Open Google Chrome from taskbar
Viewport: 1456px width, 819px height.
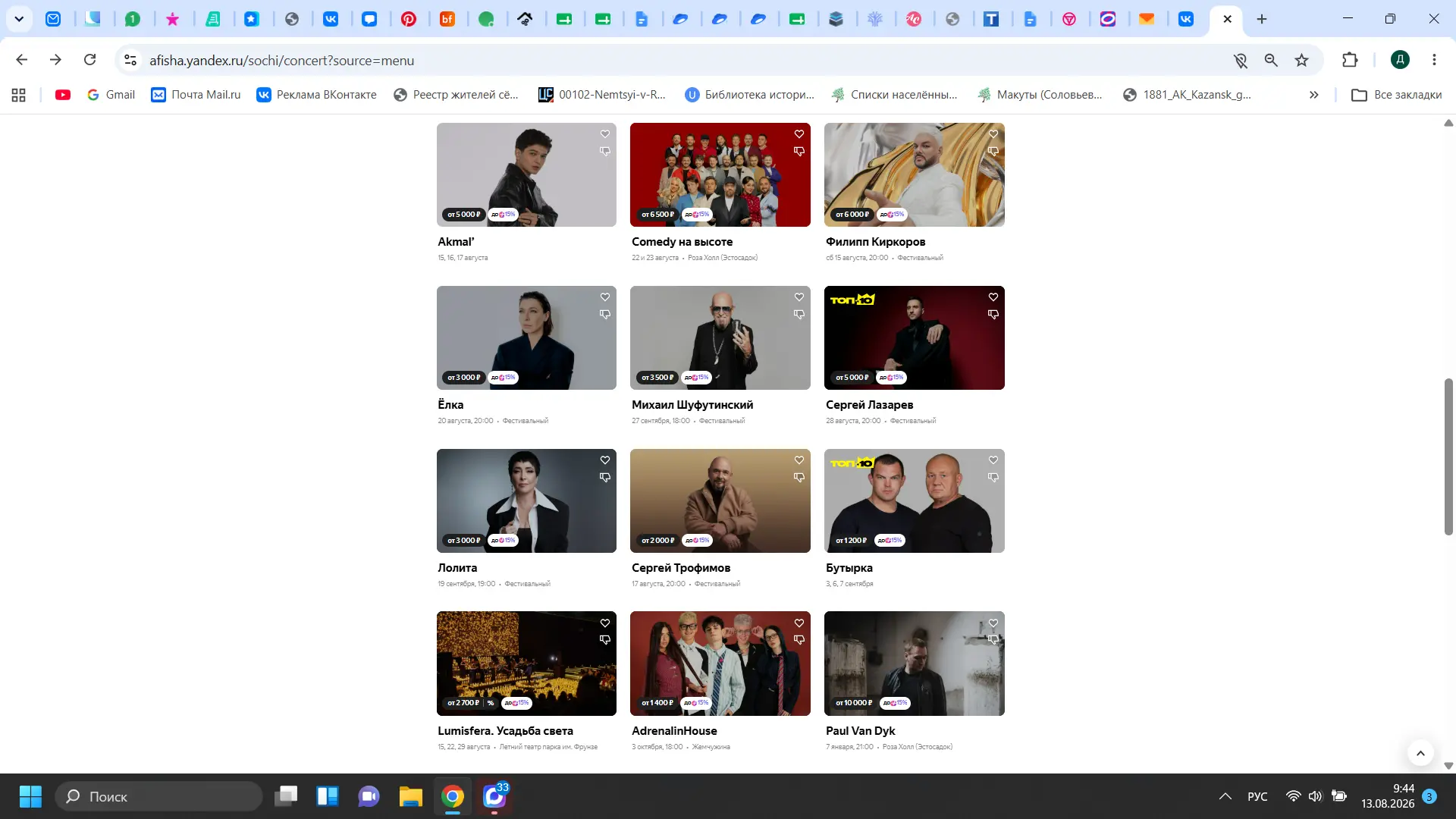(453, 796)
